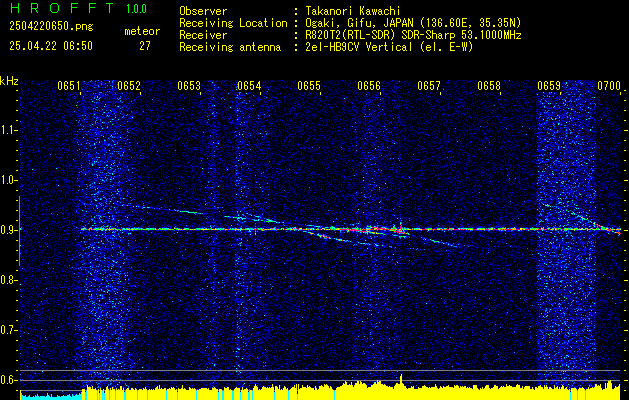629x400 pixels.
Task: Click the 0651 time marker
Action: 69,86
